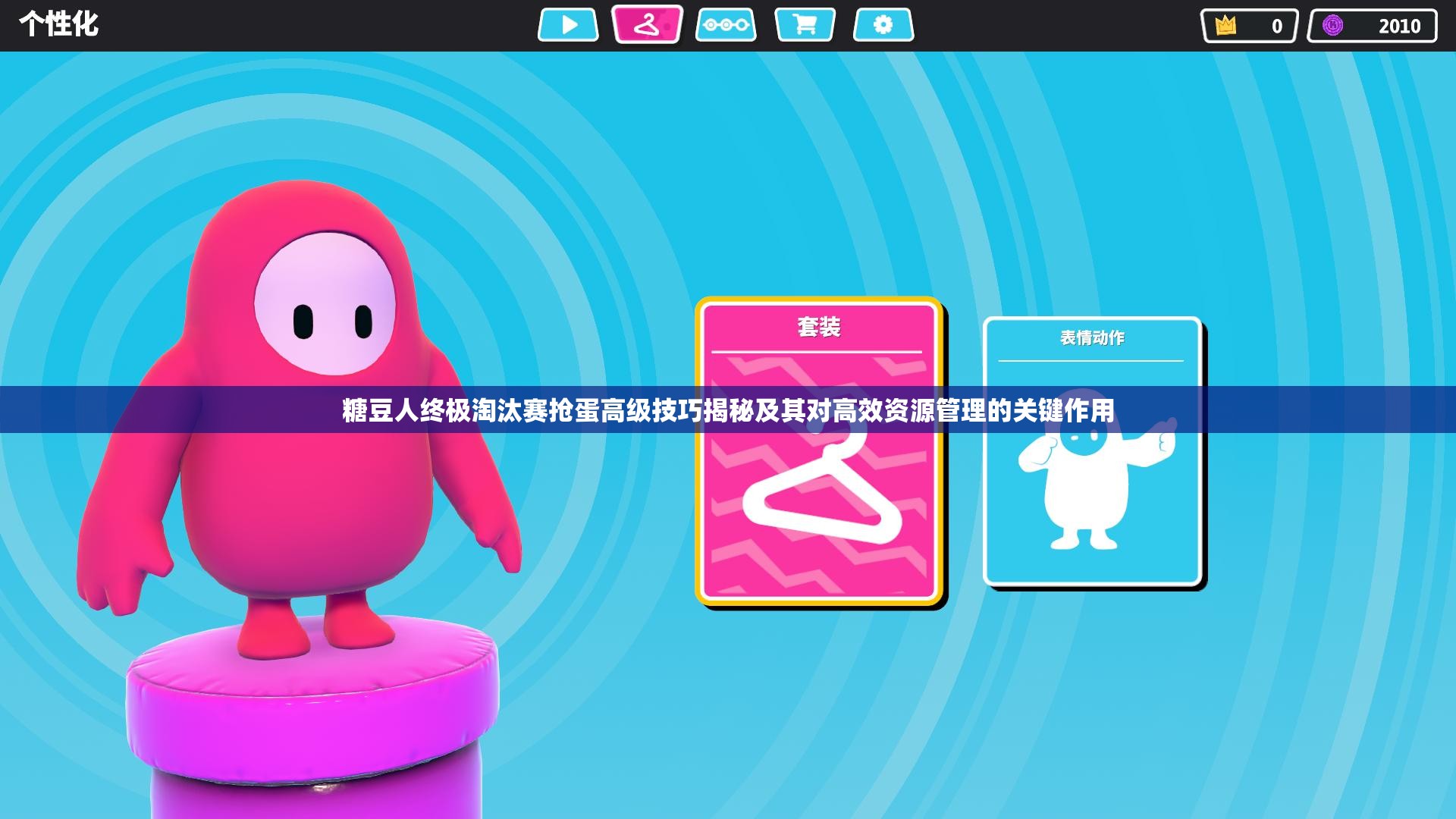Open the shopping cart store tab
The width and height of the screenshot is (1456, 819).
click(805, 25)
